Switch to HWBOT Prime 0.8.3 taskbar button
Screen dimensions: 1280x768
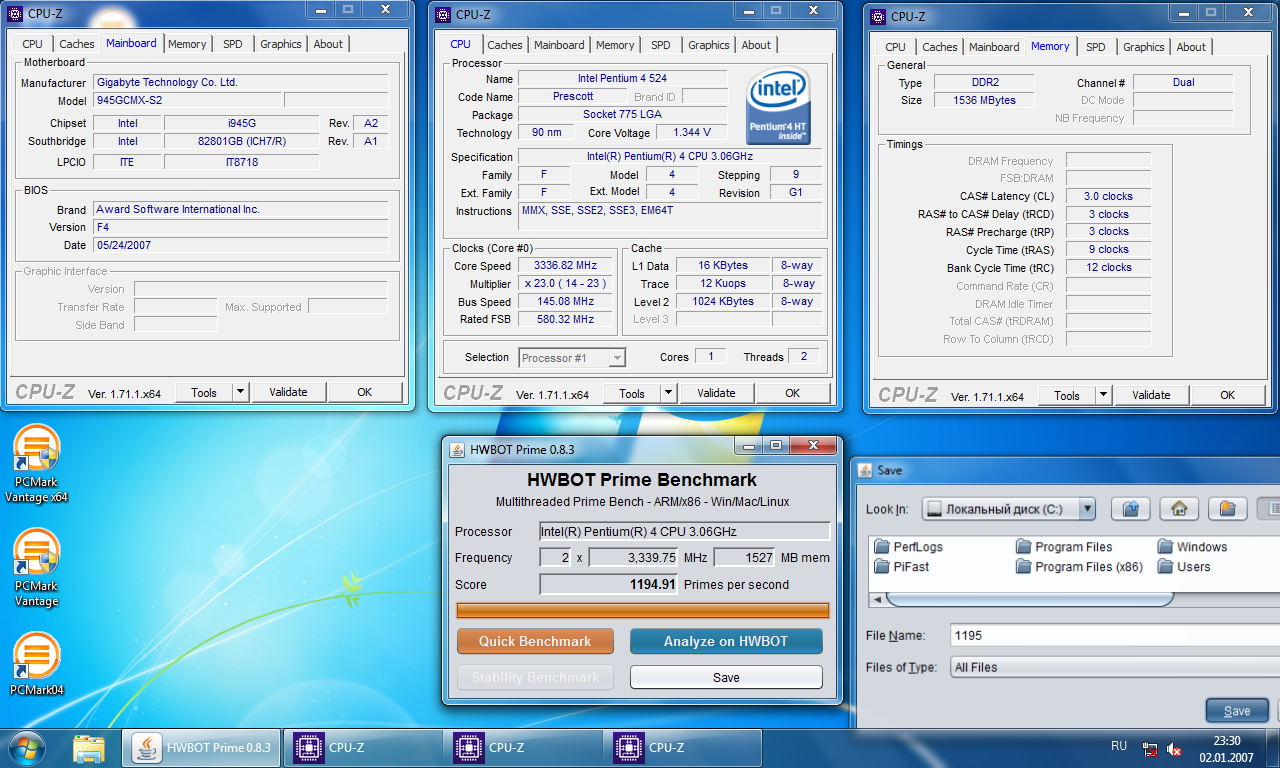202,748
